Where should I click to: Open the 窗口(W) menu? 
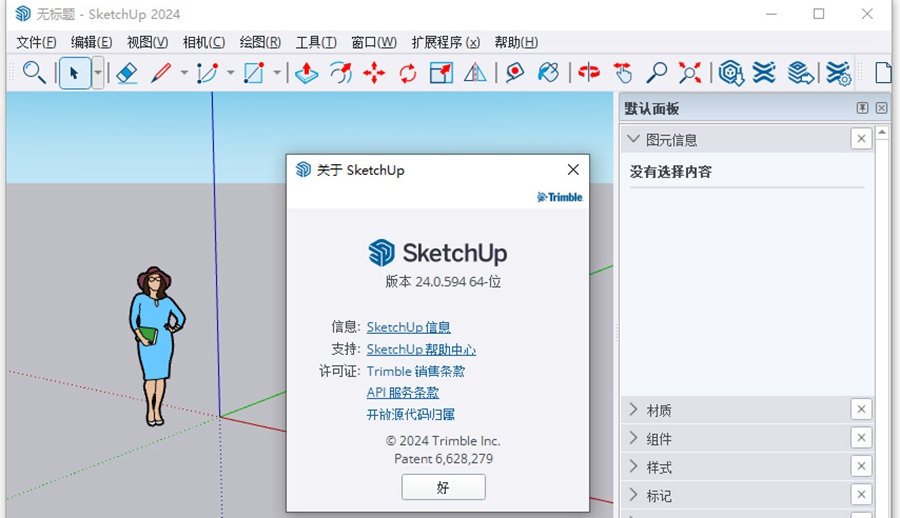374,42
